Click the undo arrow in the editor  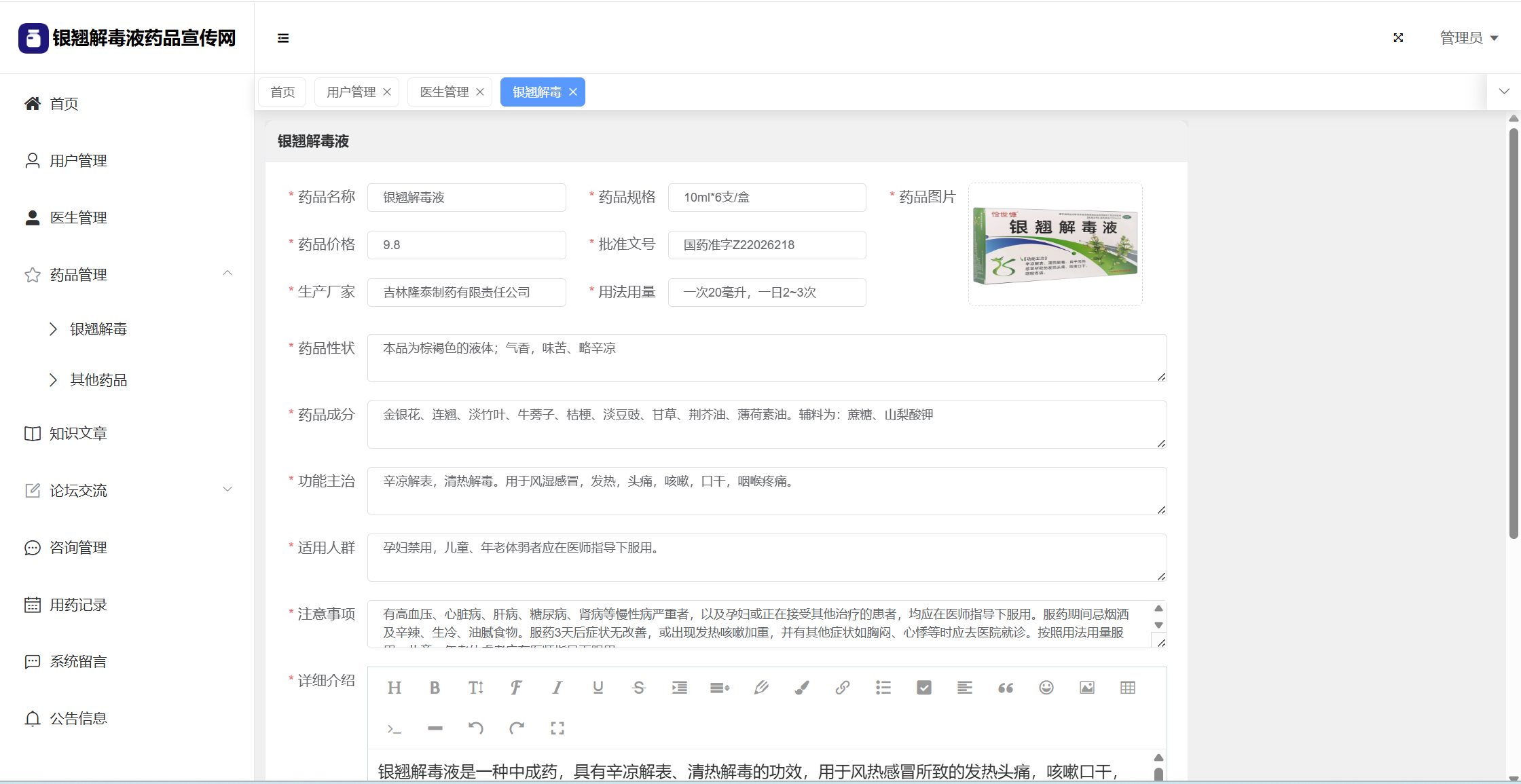pos(475,728)
